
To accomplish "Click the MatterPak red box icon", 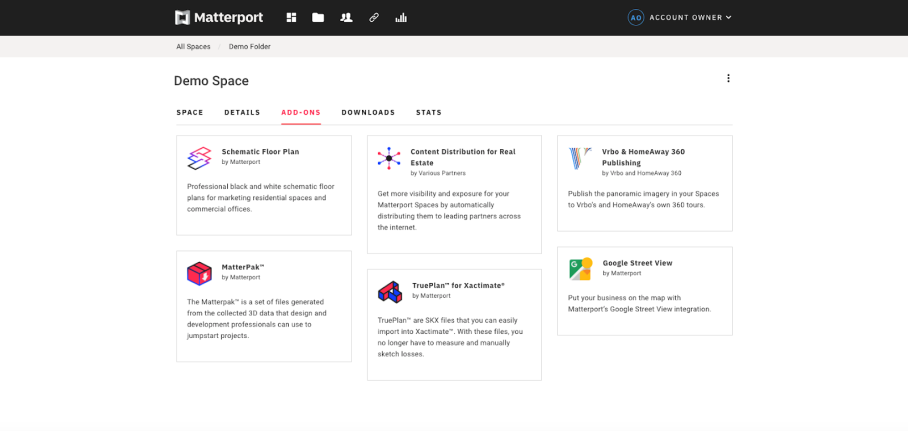I will [199, 273].
